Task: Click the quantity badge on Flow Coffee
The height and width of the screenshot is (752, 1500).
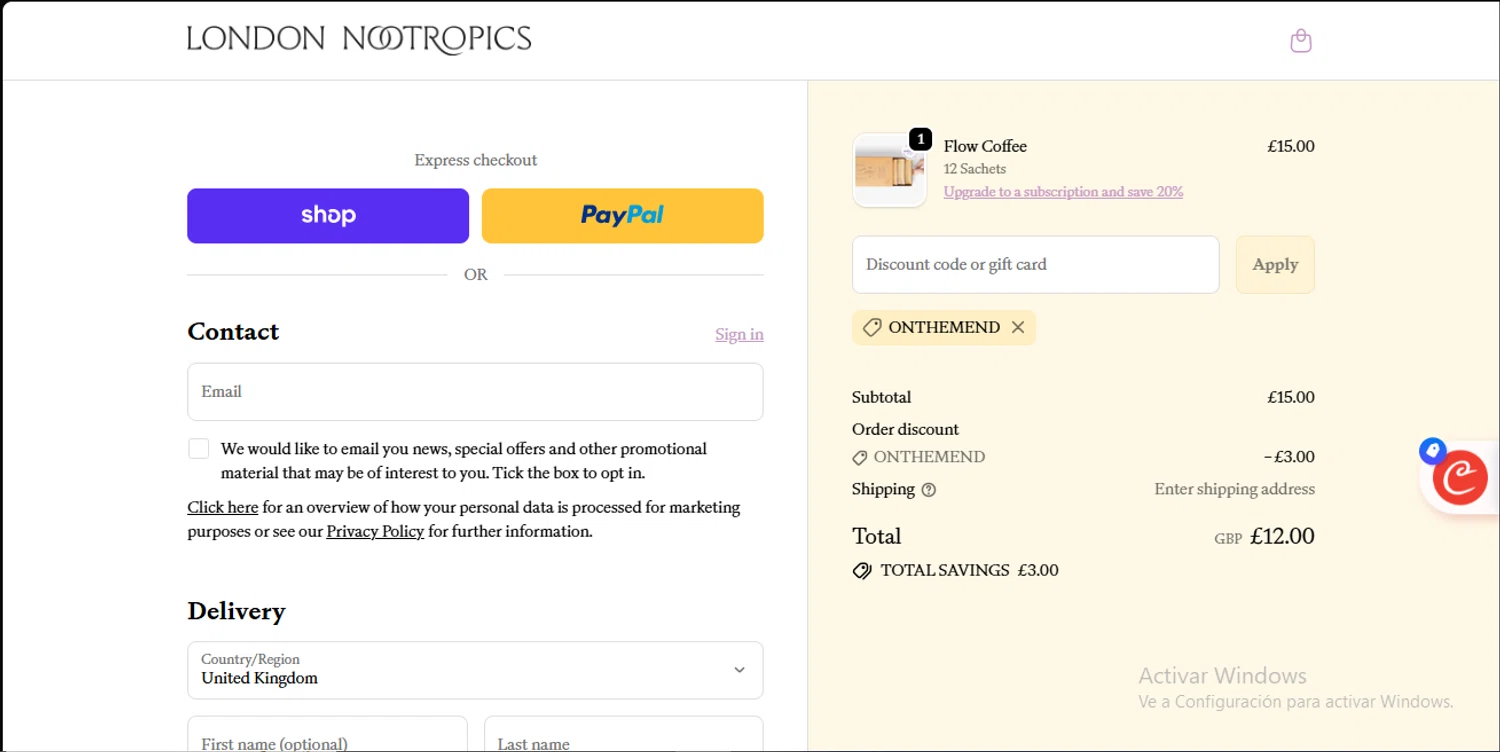Action: point(920,139)
